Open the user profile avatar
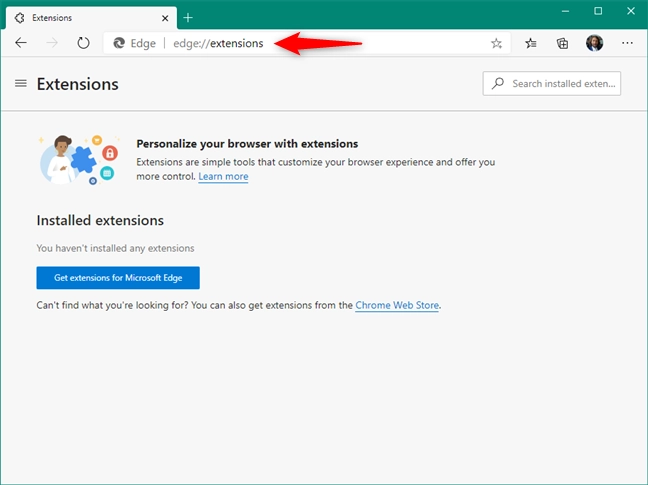The height and width of the screenshot is (485, 648). [x=594, y=43]
